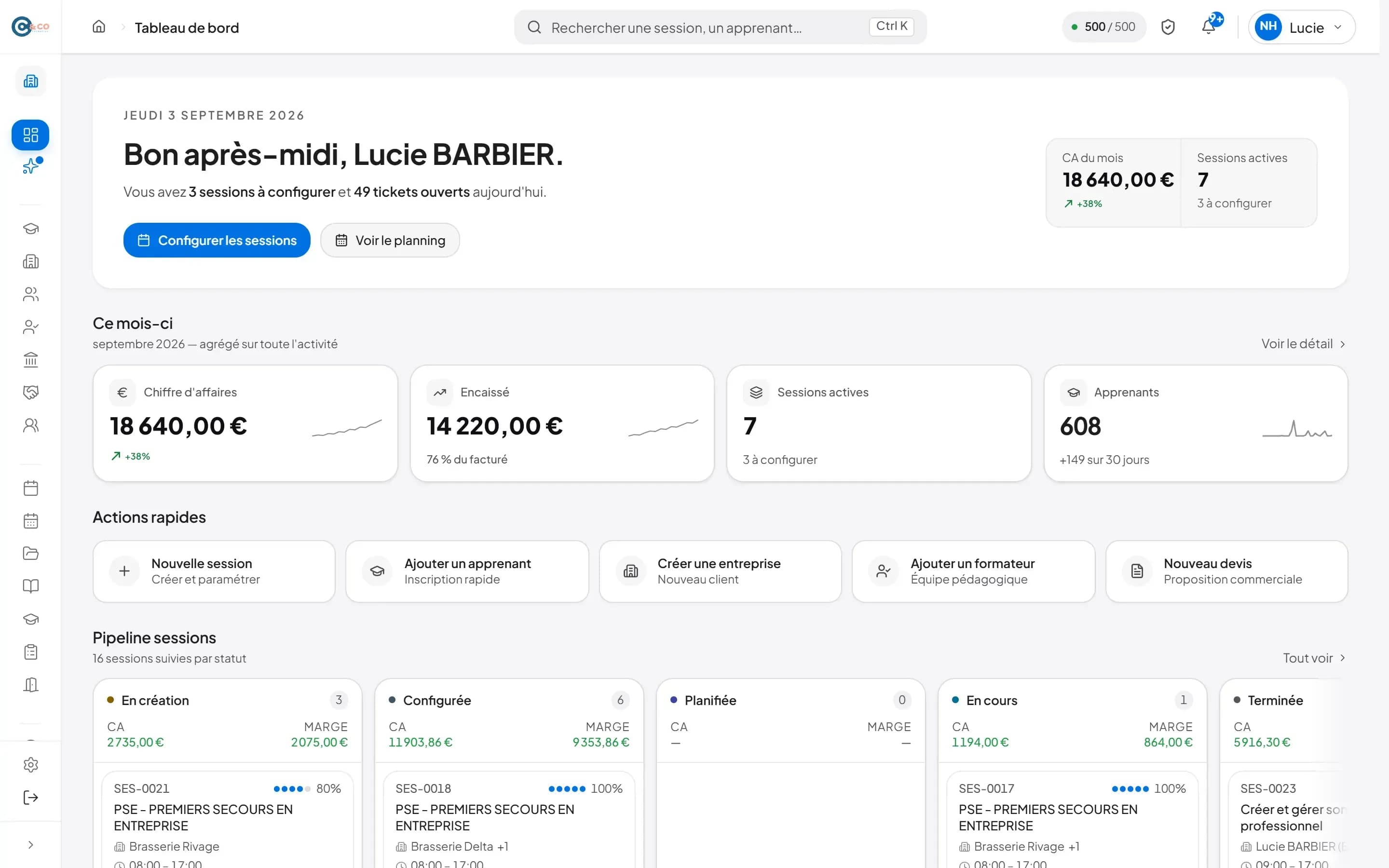This screenshot has height=868, width=1389.
Task: Click the SES-0021 80% progress dots
Action: pos(292,789)
